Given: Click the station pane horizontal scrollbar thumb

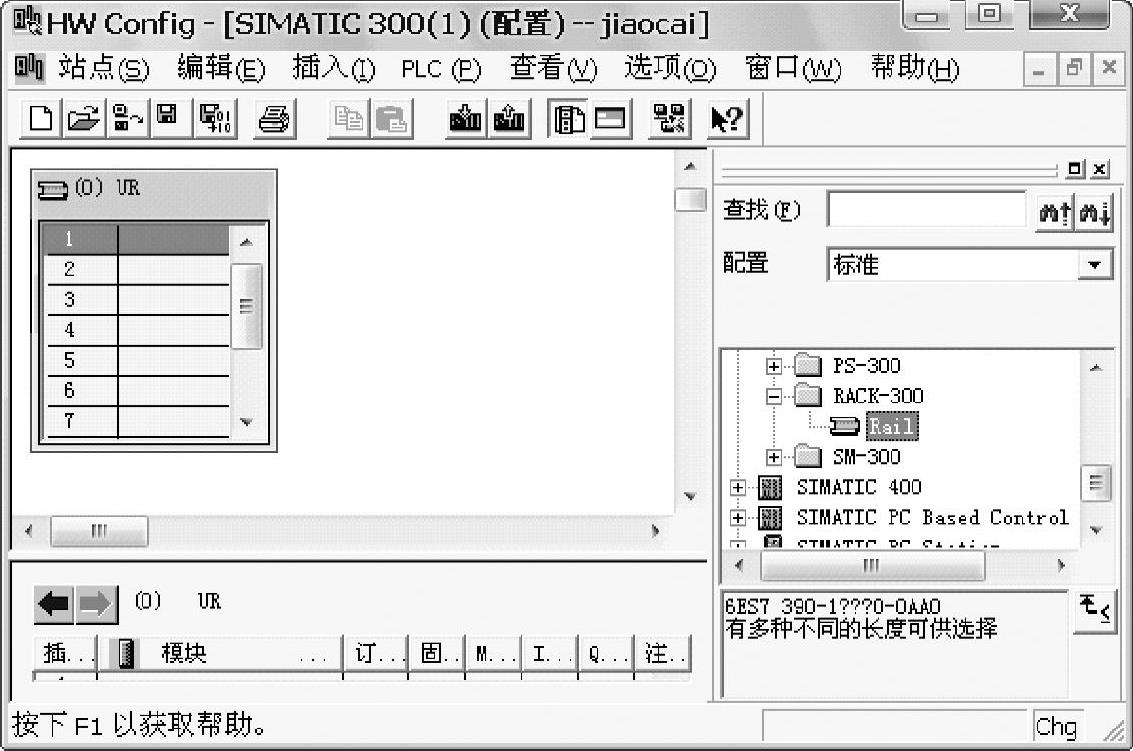Looking at the screenshot, I should [x=99, y=531].
